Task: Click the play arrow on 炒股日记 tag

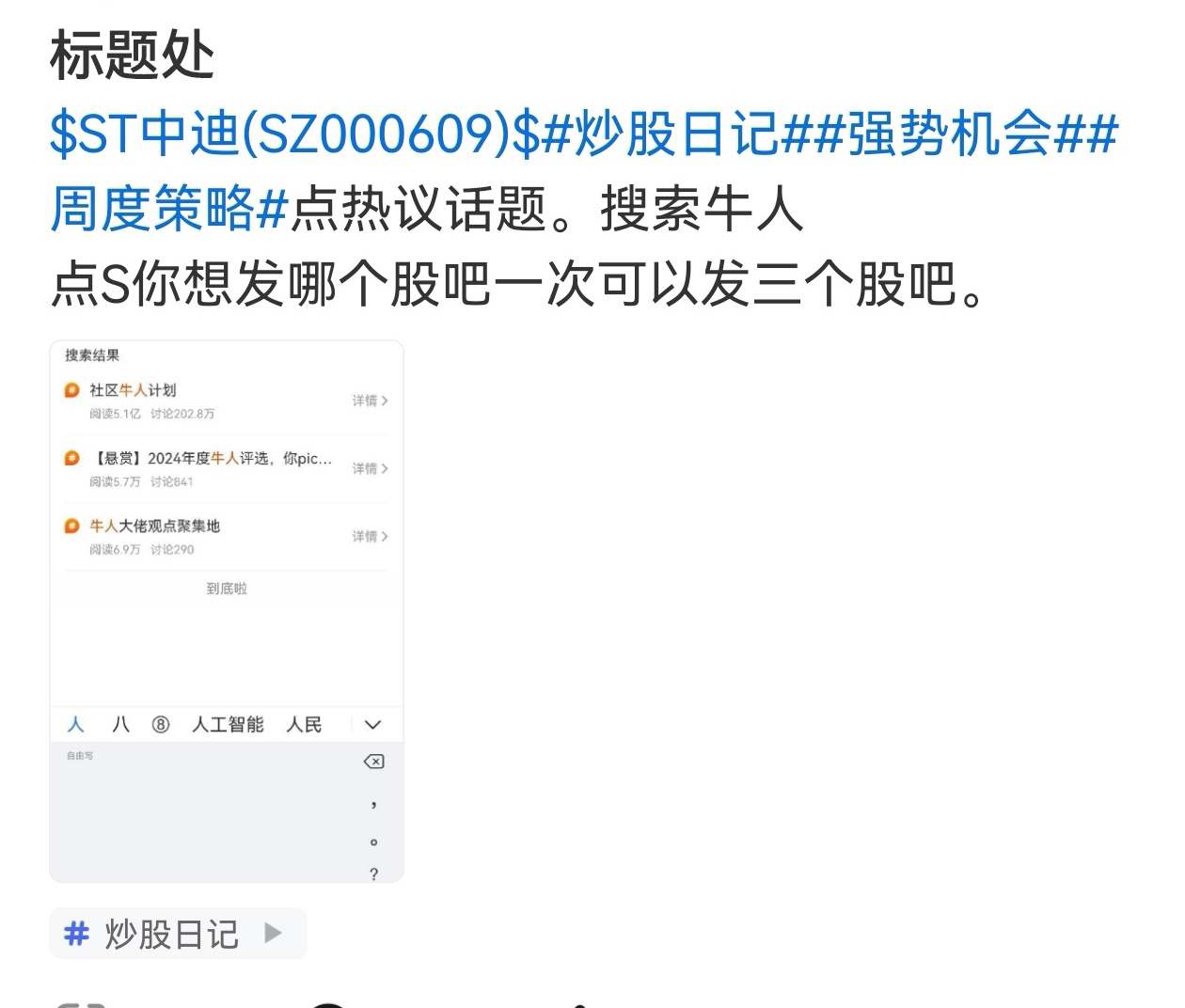Action: click(x=273, y=933)
